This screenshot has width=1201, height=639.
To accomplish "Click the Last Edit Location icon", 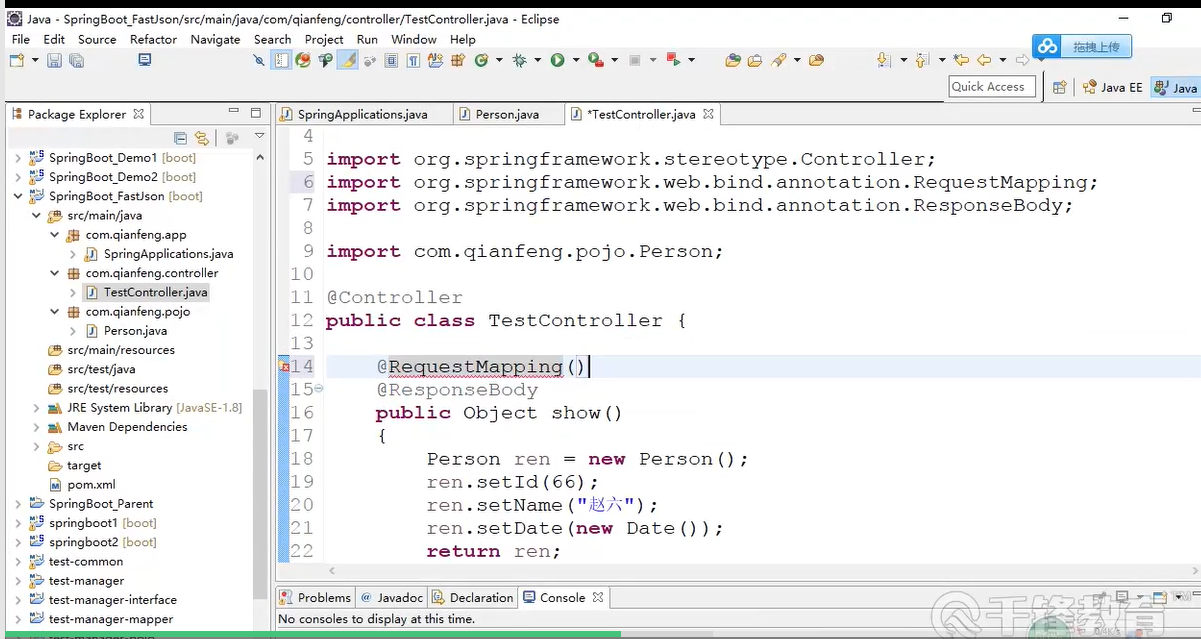I will pos(961,60).
